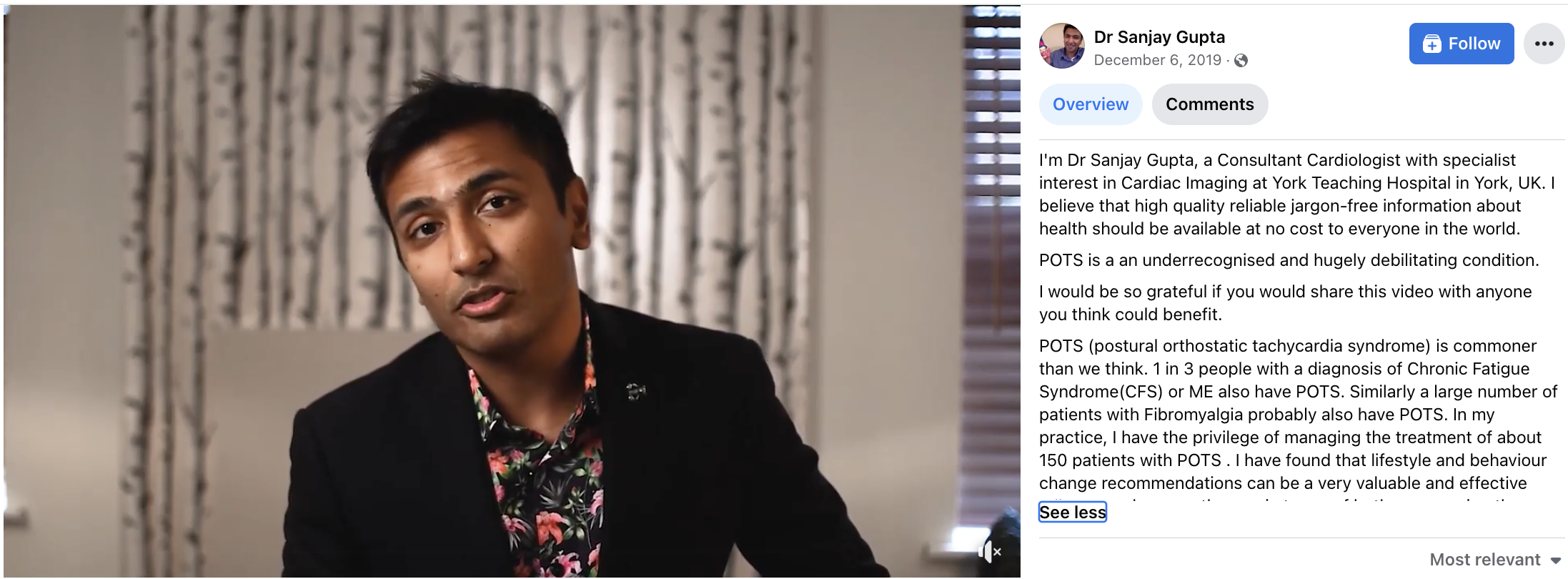The width and height of the screenshot is (1568, 579).
Task: Open the Dr Sanjay Gupta name link
Action: 1159,37
